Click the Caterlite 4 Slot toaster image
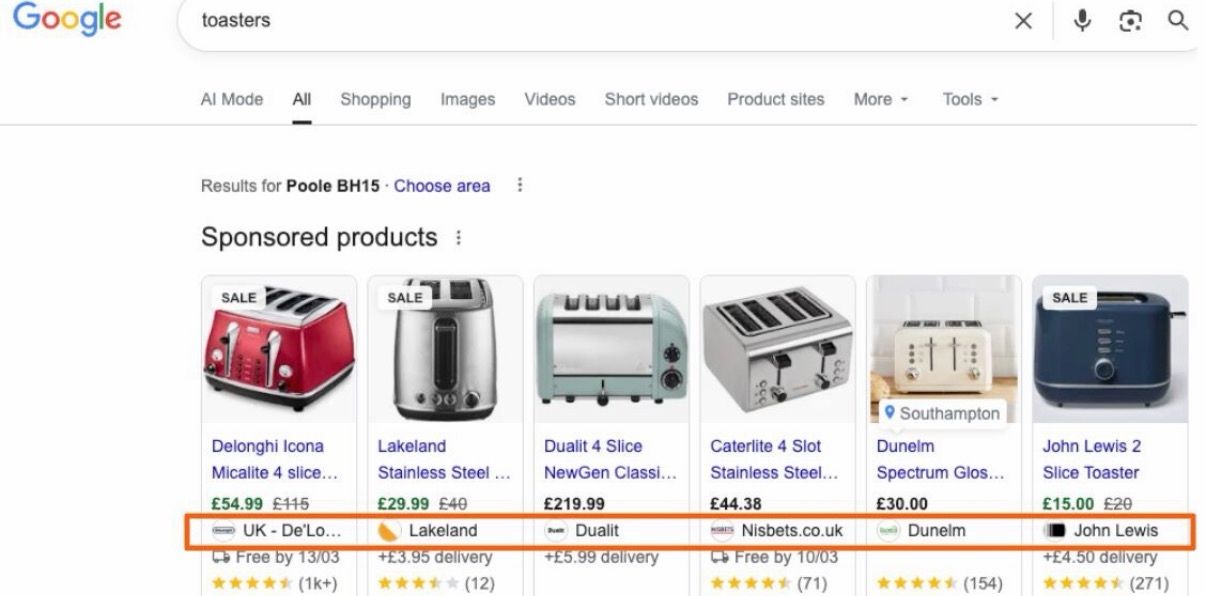1206x596 pixels. (777, 350)
